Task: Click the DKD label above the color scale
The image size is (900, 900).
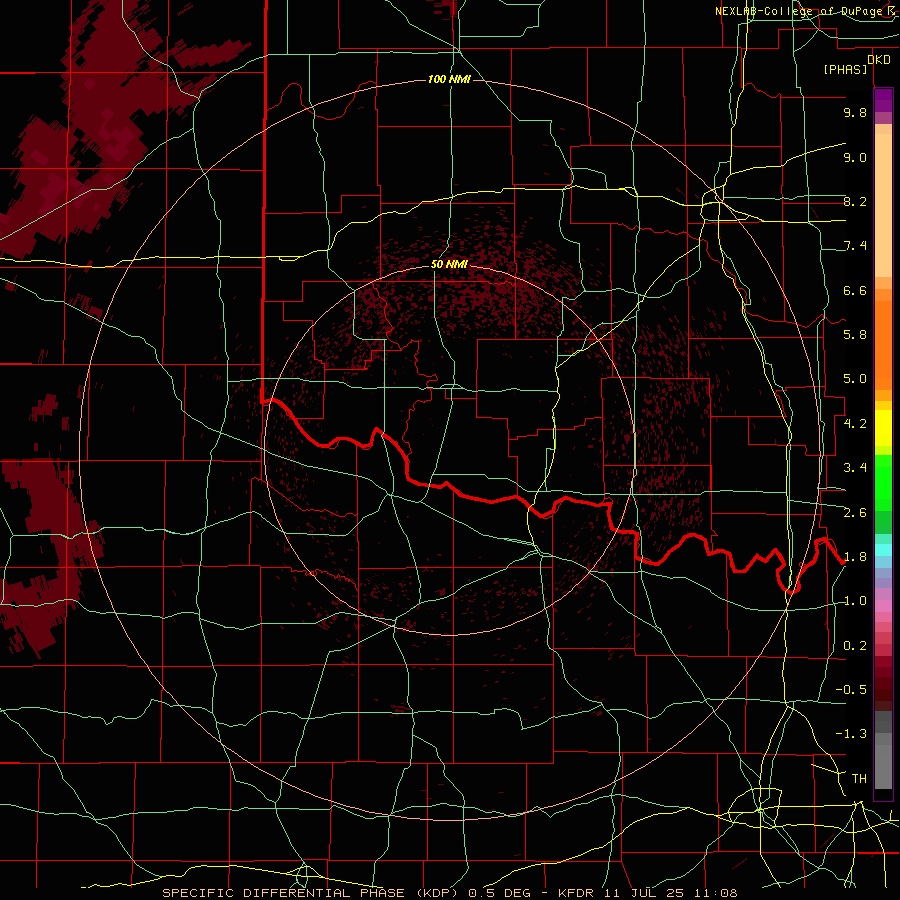Action: [878, 60]
